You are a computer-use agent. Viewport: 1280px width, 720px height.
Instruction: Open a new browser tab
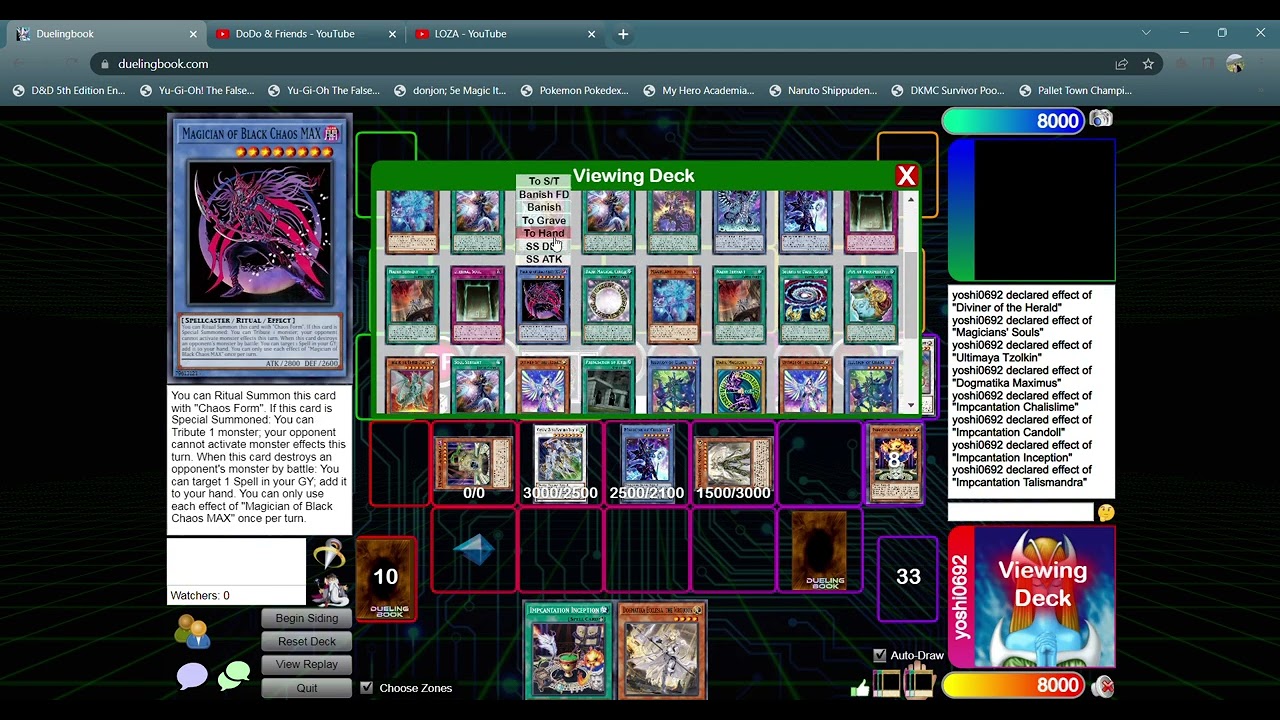pos(623,34)
